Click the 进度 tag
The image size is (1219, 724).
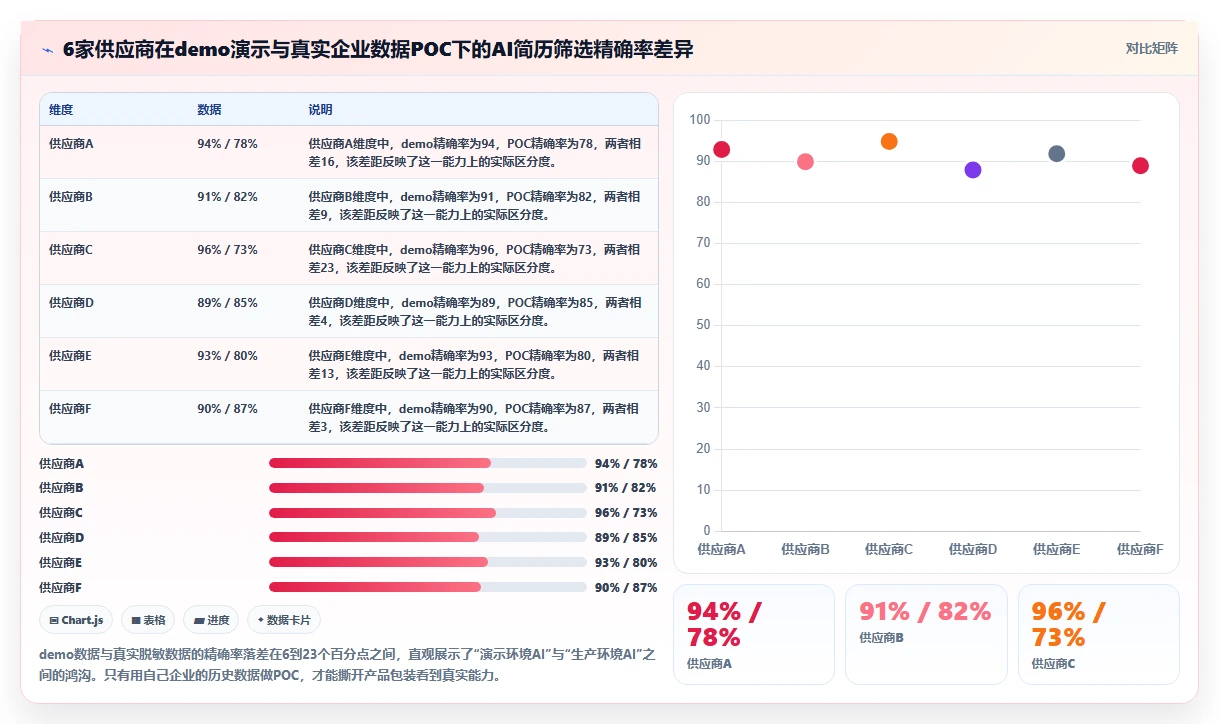tap(211, 620)
